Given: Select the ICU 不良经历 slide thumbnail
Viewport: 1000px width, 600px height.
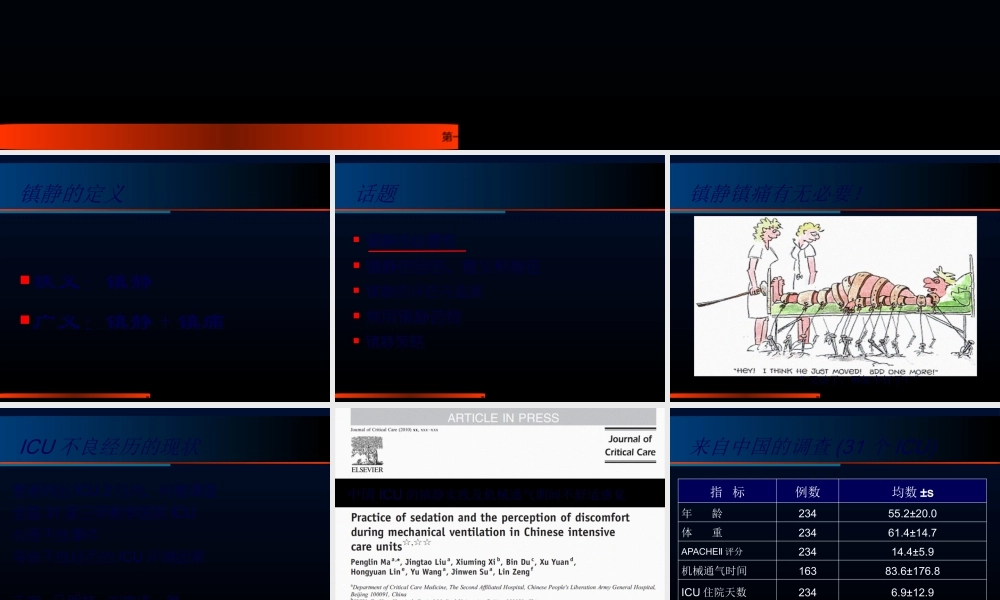Looking at the screenshot, I should click(x=165, y=504).
